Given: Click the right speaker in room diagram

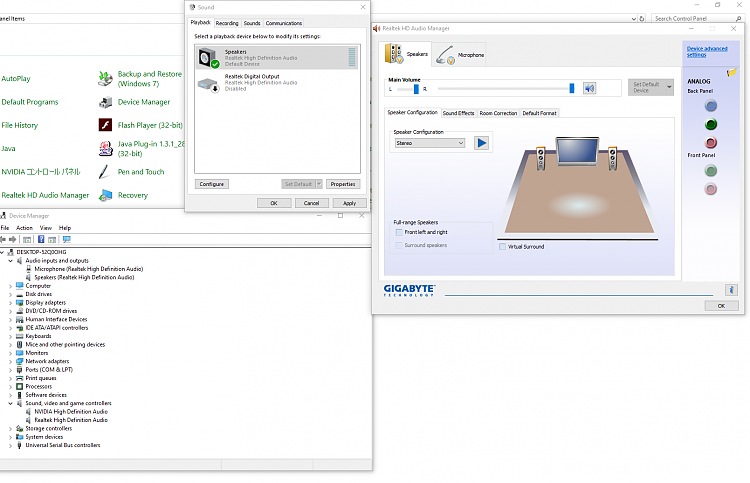Looking at the screenshot, I should click(x=612, y=158).
